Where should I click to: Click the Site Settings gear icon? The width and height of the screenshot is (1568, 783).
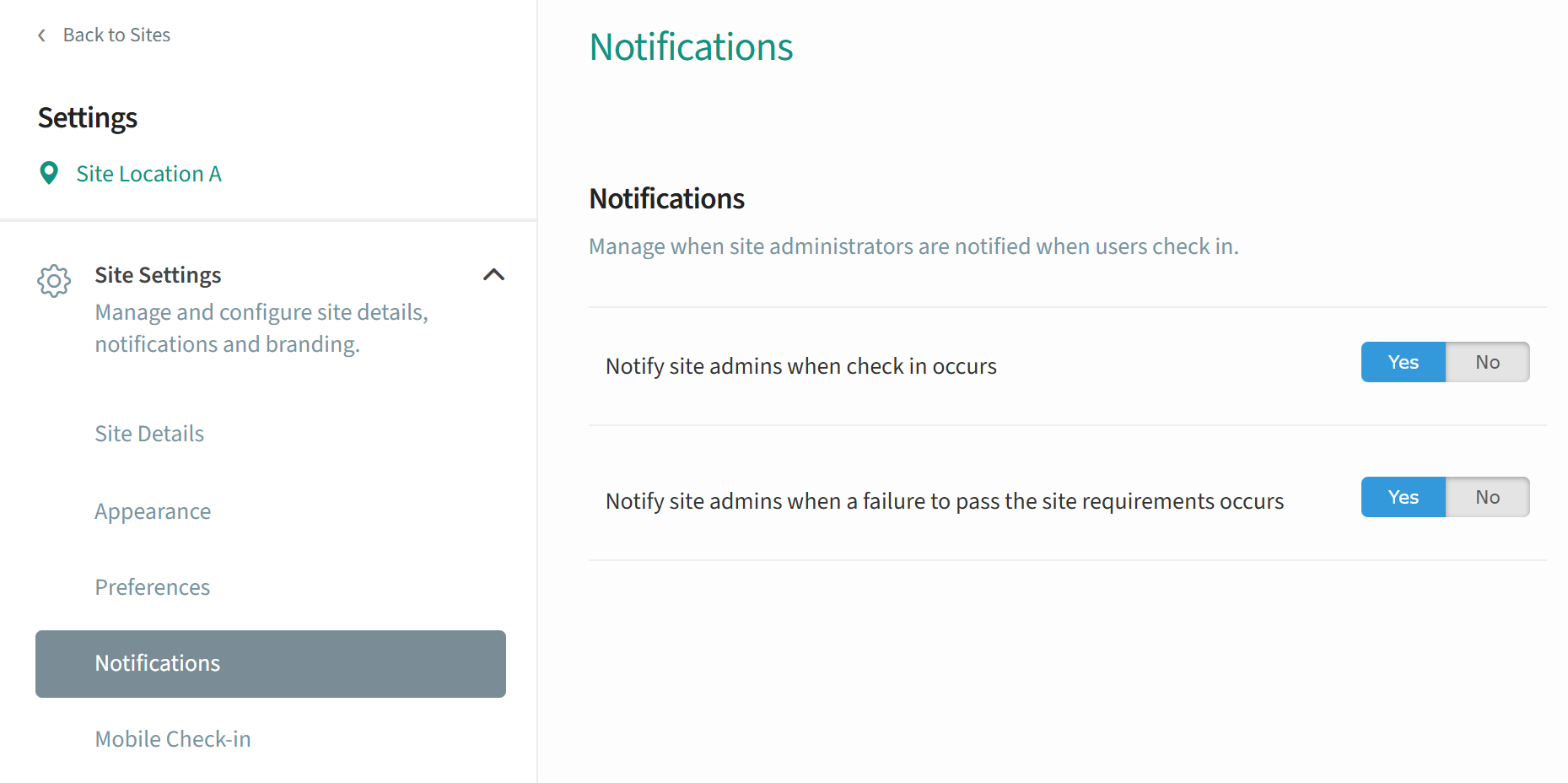(x=54, y=280)
